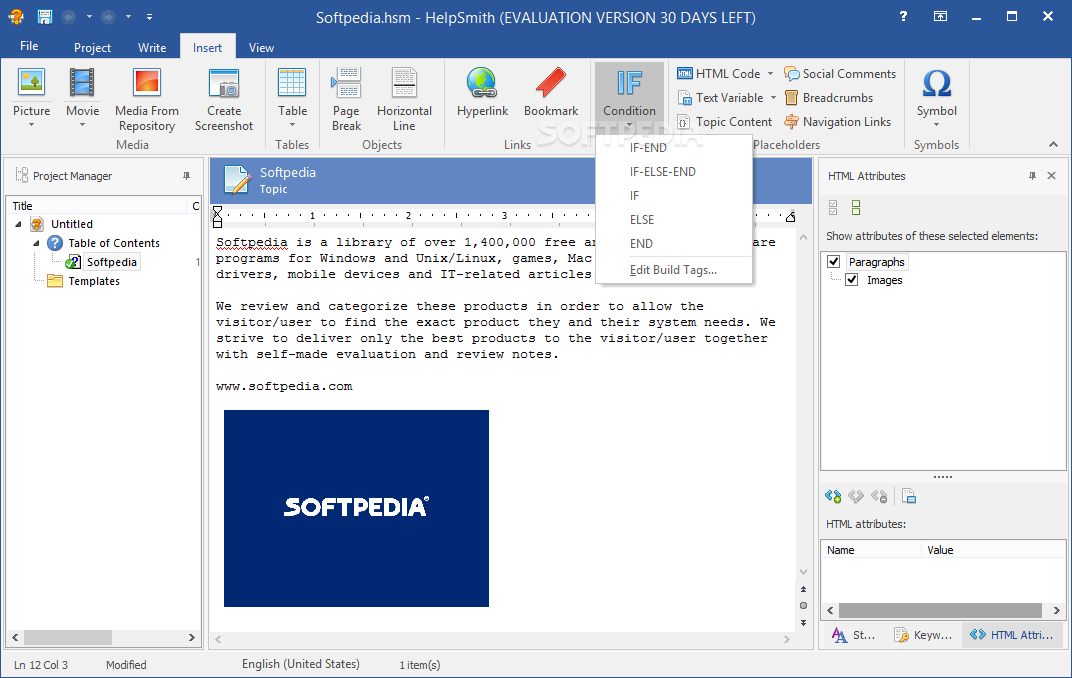Click the Value column header
Screen dimensions: 1072x678
pos(993,550)
